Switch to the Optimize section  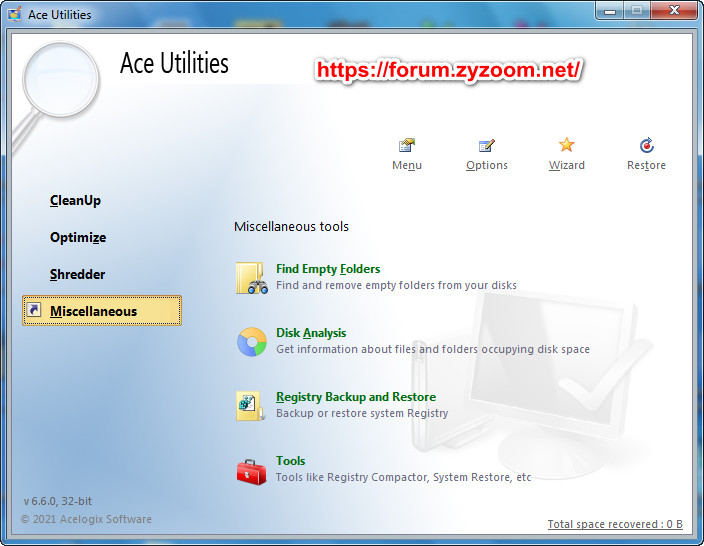(x=78, y=237)
